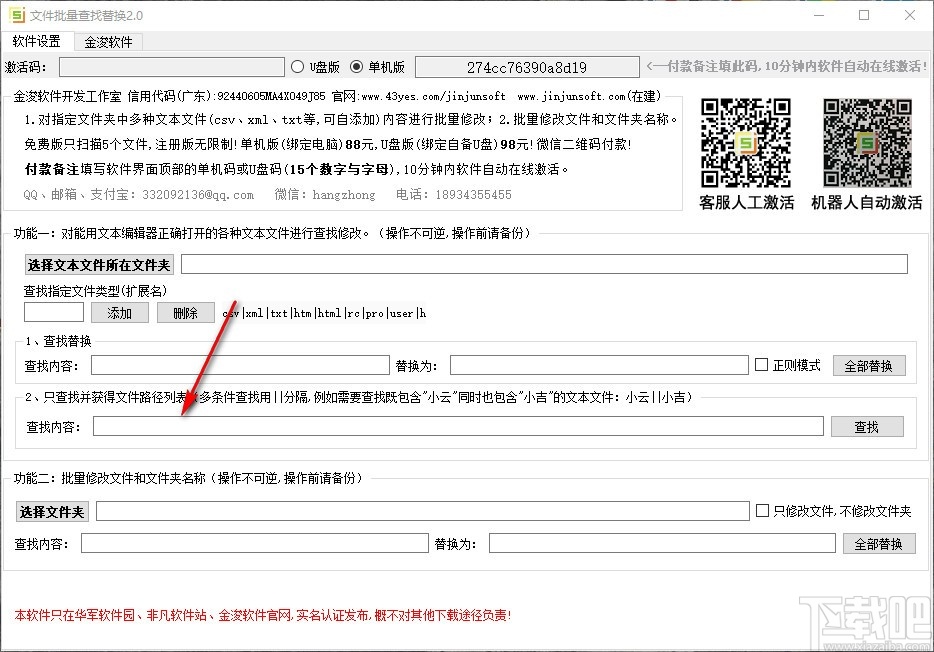Click website text www.jinjunsoft.com
Screen dimensions: 934x652
pyautogui.click(x=571, y=96)
